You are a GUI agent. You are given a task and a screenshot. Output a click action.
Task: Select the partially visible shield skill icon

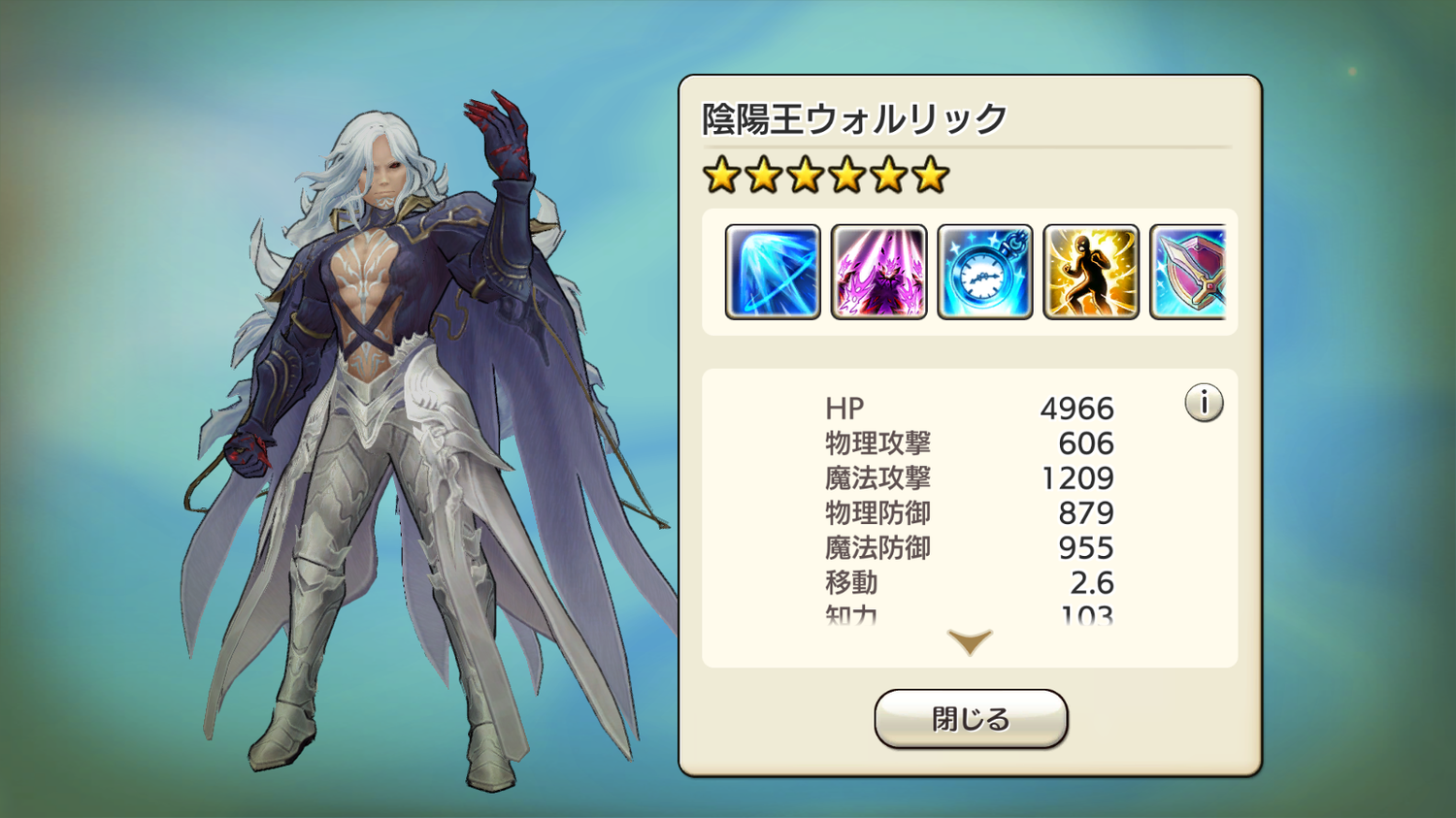click(1188, 272)
